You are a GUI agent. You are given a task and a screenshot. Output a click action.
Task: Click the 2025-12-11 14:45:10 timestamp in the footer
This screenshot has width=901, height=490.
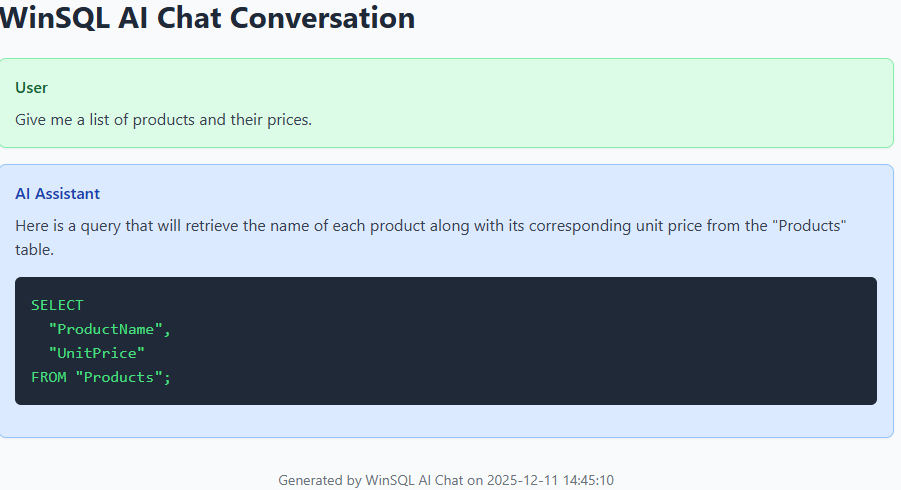[x=550, y=480]
